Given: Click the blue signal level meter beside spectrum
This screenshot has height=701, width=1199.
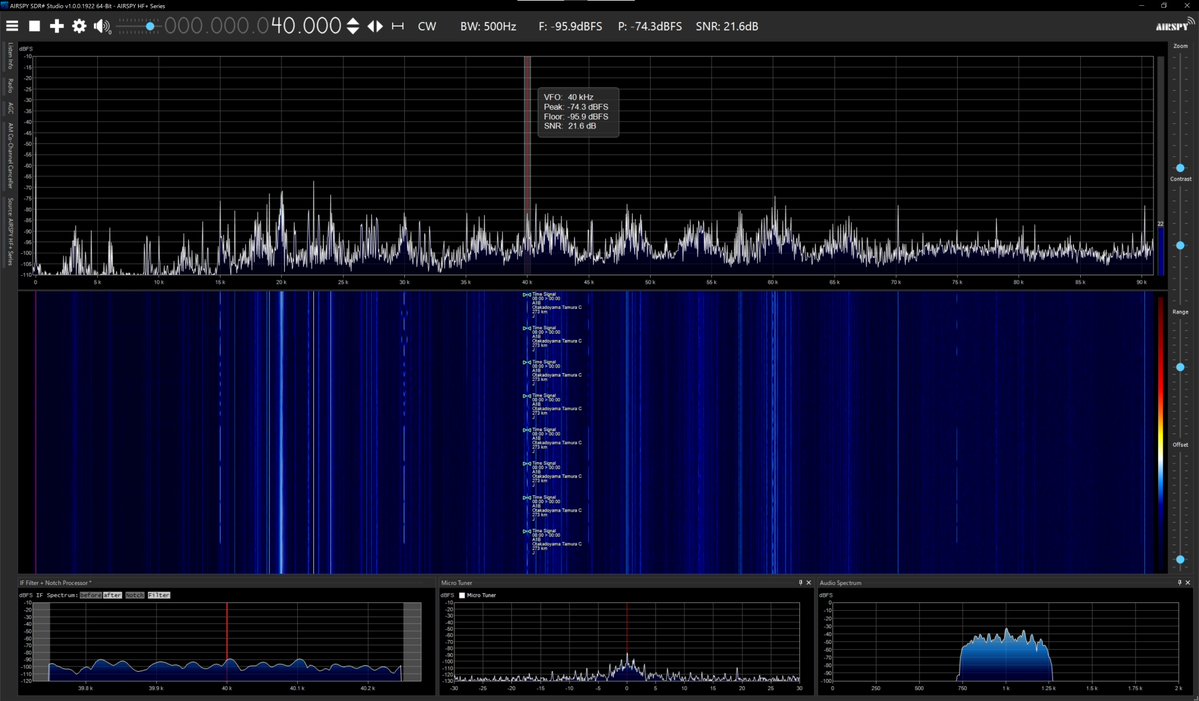Looking at the screenshot, I should coord(1160,251).
